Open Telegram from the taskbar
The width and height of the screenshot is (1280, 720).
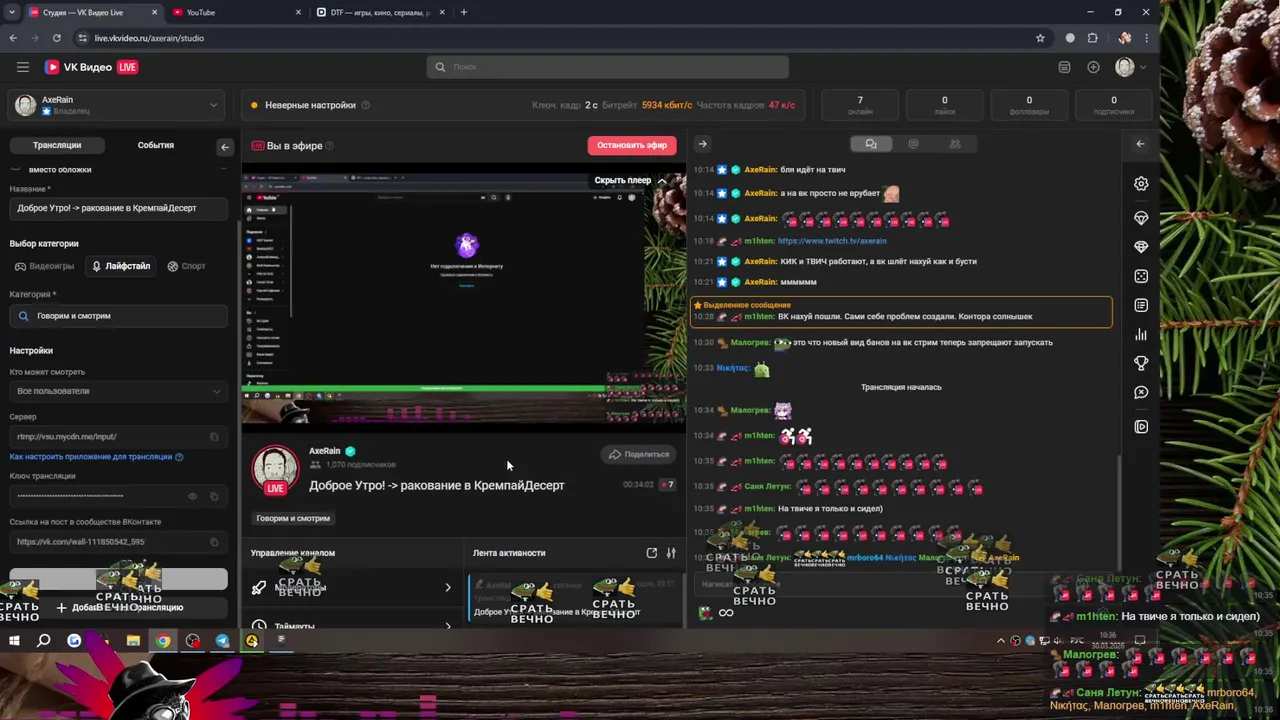pyautogui.click(x=222, y=641)
